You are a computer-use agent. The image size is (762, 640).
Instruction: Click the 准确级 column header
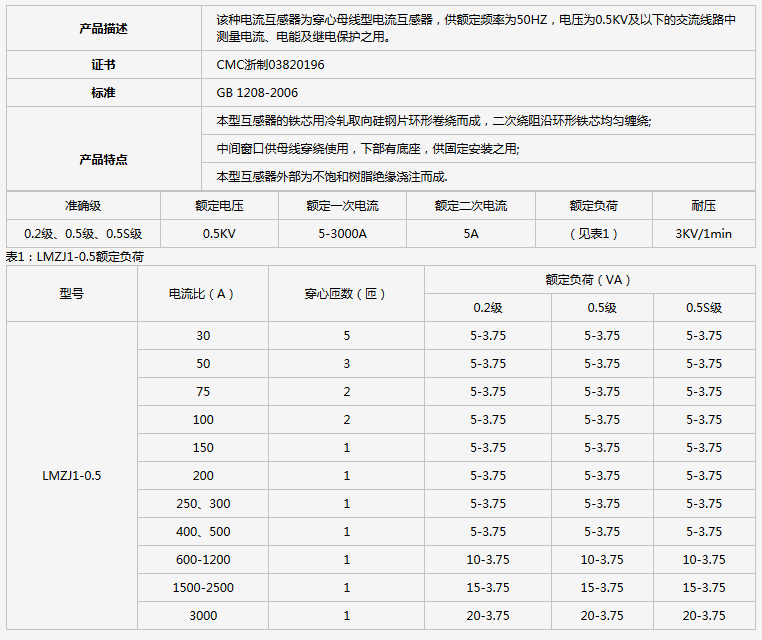(x=83, y=206)
